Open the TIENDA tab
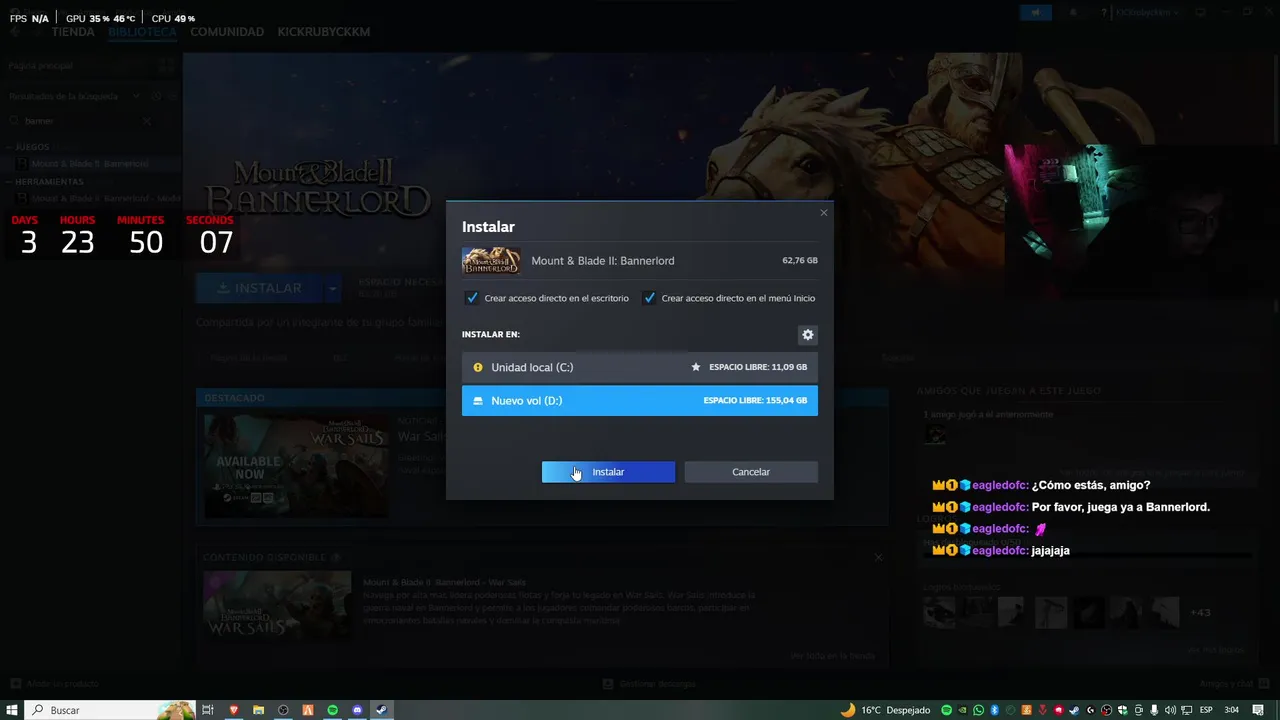1280x720 pixels. coord(73,32)
